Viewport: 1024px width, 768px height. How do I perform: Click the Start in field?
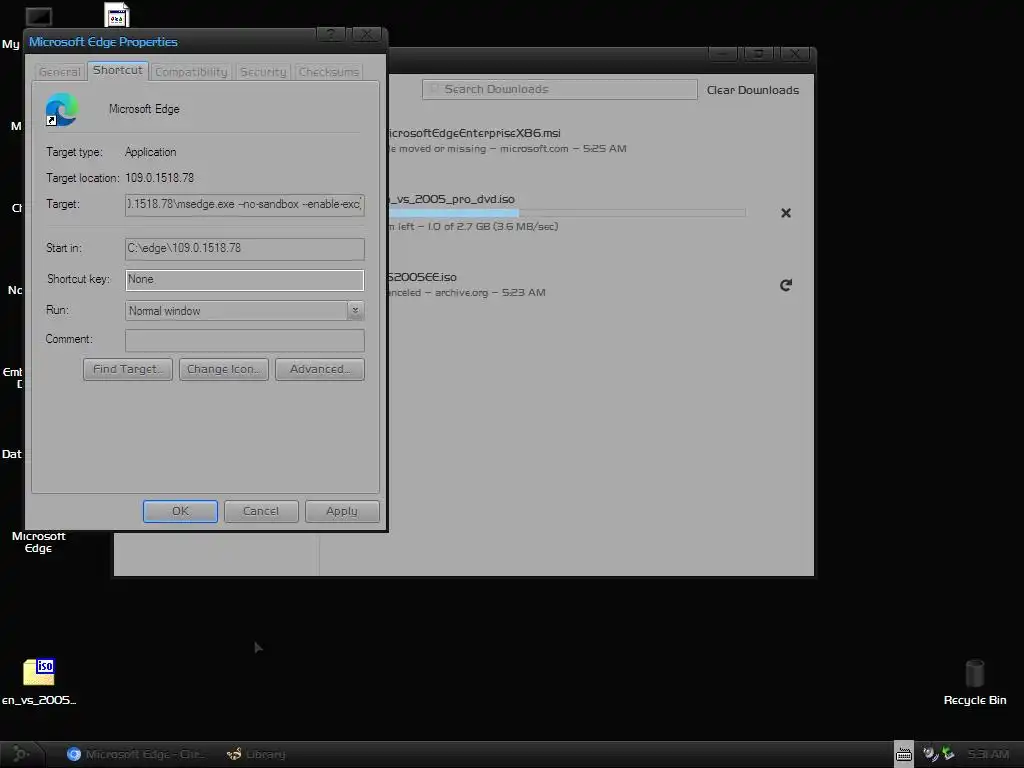[245, 248]
